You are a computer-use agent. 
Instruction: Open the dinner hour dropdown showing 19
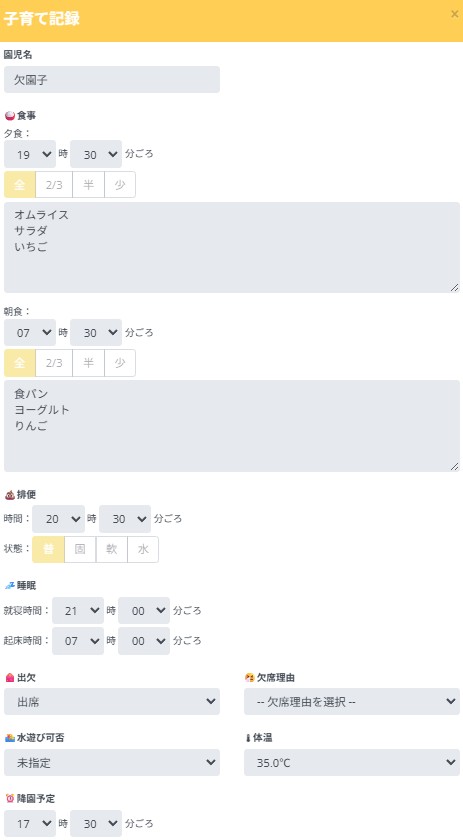click(x=30, y=154)
